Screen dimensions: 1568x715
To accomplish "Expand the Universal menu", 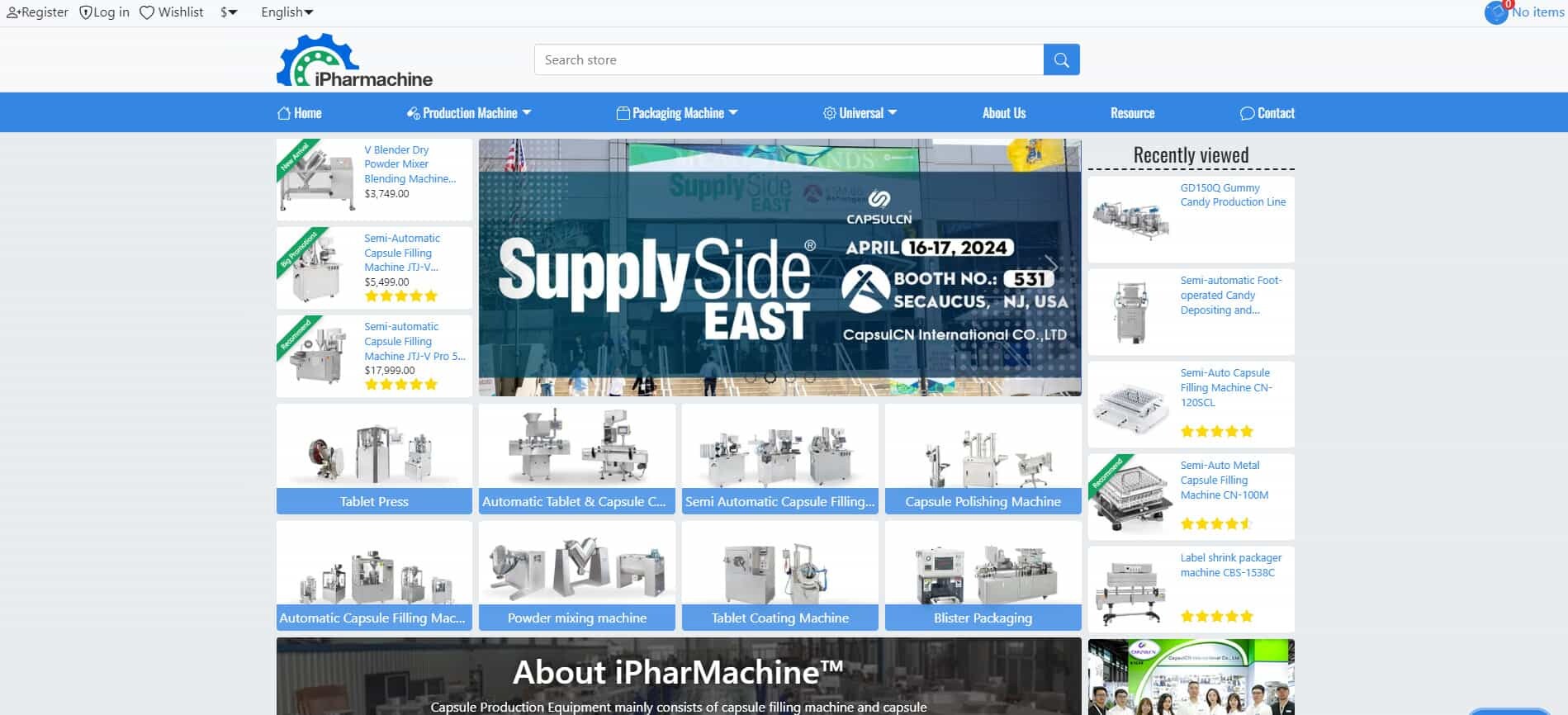I will (860, 113).
